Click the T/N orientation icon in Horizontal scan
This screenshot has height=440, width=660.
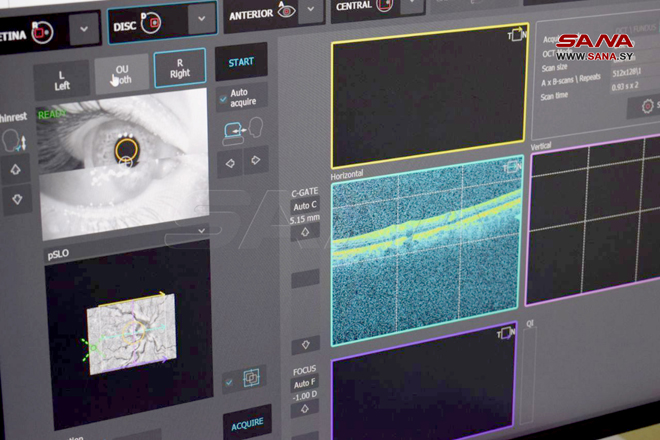[x=512, y=168]
